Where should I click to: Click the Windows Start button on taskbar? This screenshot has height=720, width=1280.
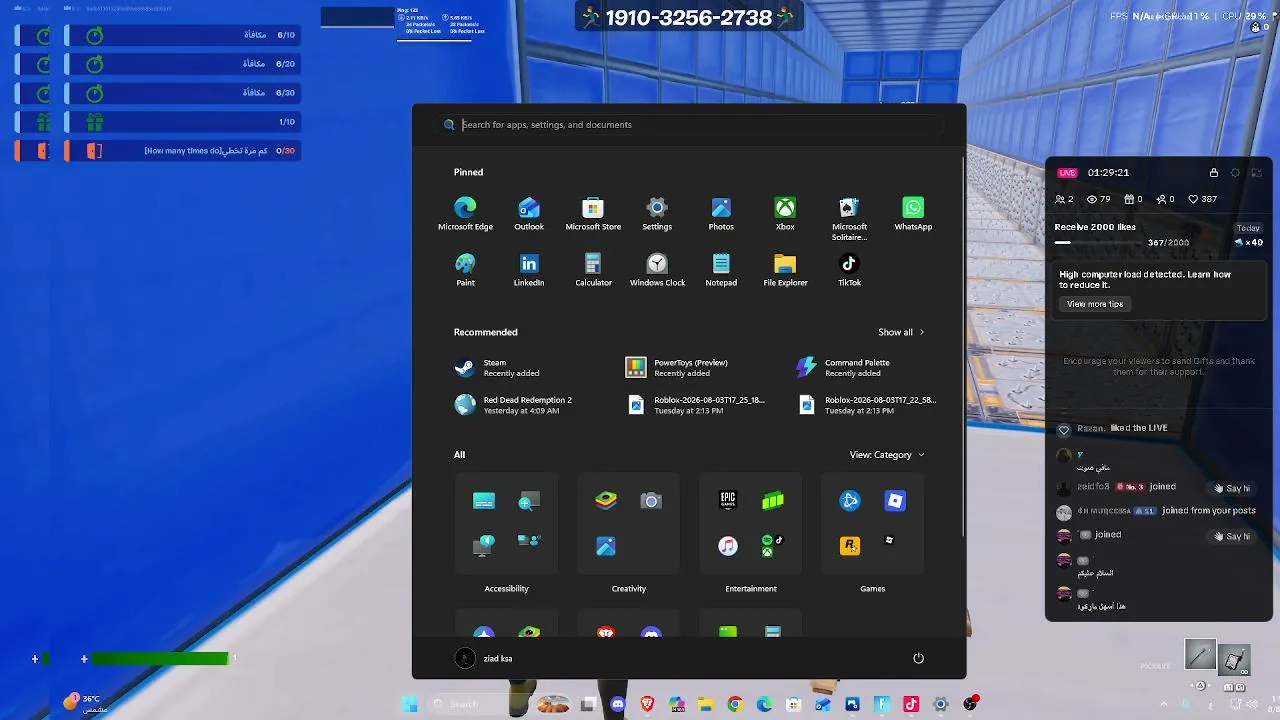410,704
